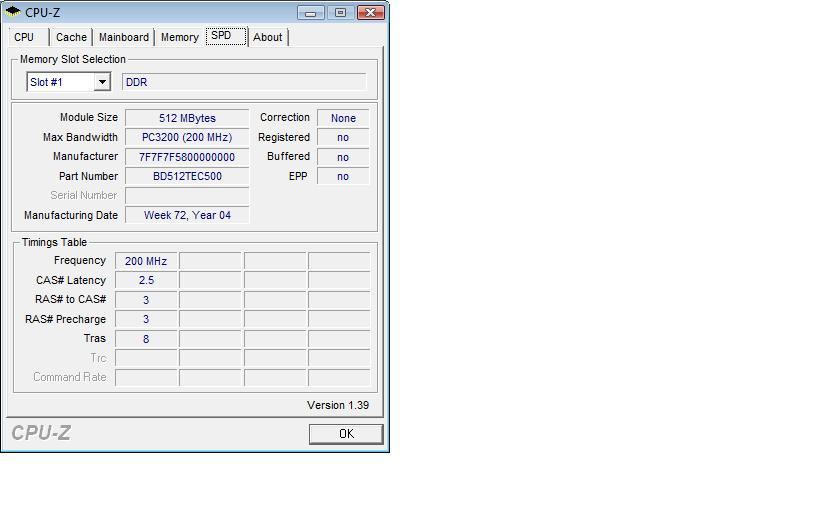Click the Manufacturing Date label
The image size is (840, 525).
pyautogui.click(x=71, y=215)
